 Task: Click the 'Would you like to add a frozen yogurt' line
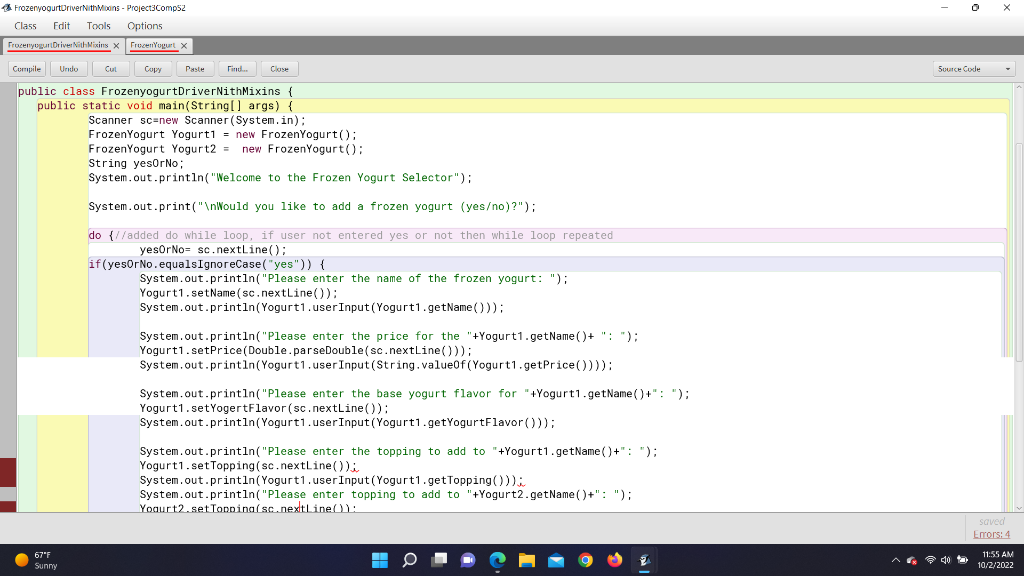click(312, 206)
